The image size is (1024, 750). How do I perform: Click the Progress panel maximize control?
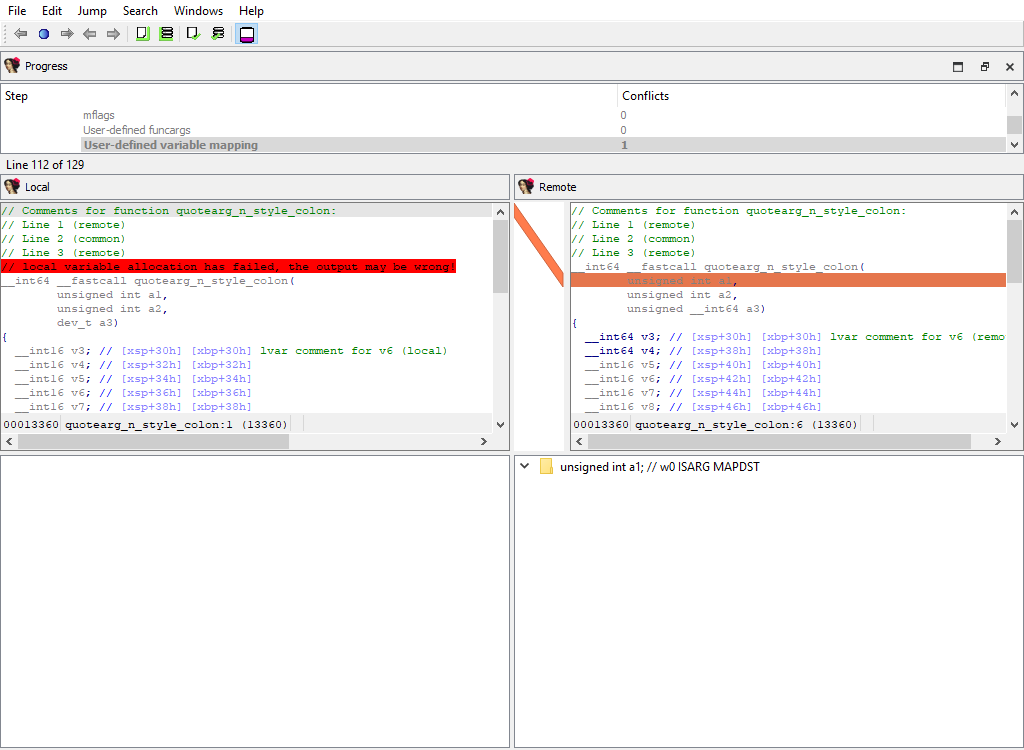[957, 66]
